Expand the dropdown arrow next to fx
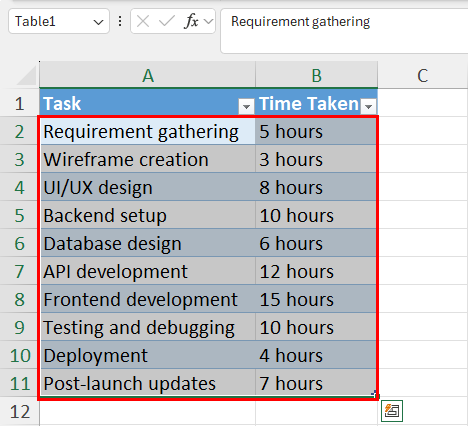468x426 pixels. click(208, 22)
